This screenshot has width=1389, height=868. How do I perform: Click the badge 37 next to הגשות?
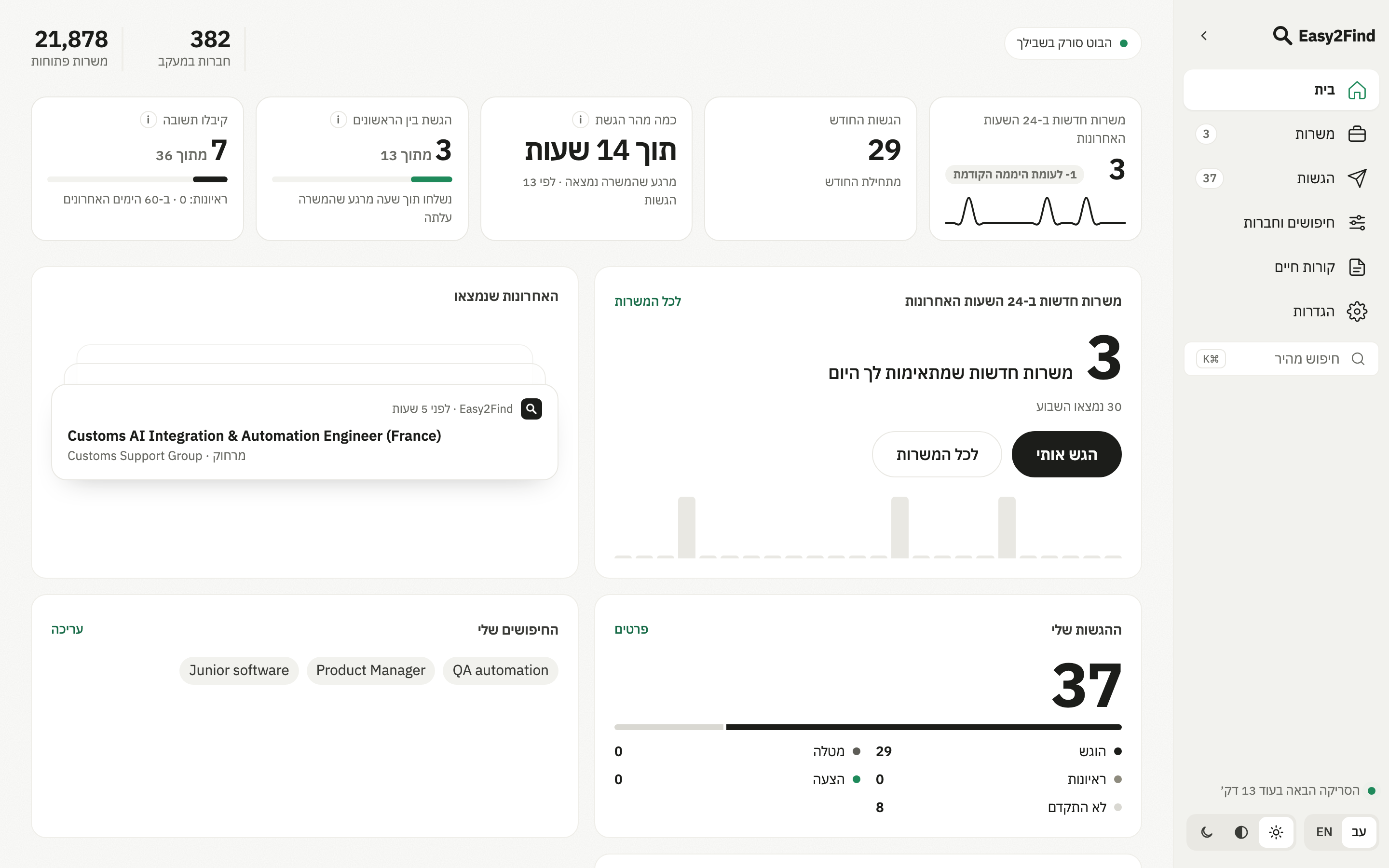click(1210, 178)
